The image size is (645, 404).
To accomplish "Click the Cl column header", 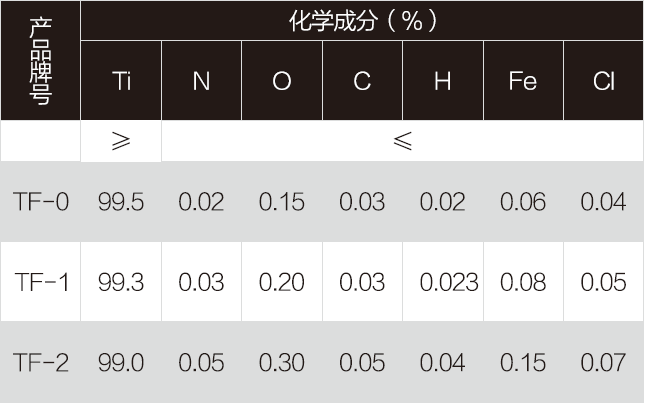I will click(x=603, y=81).
